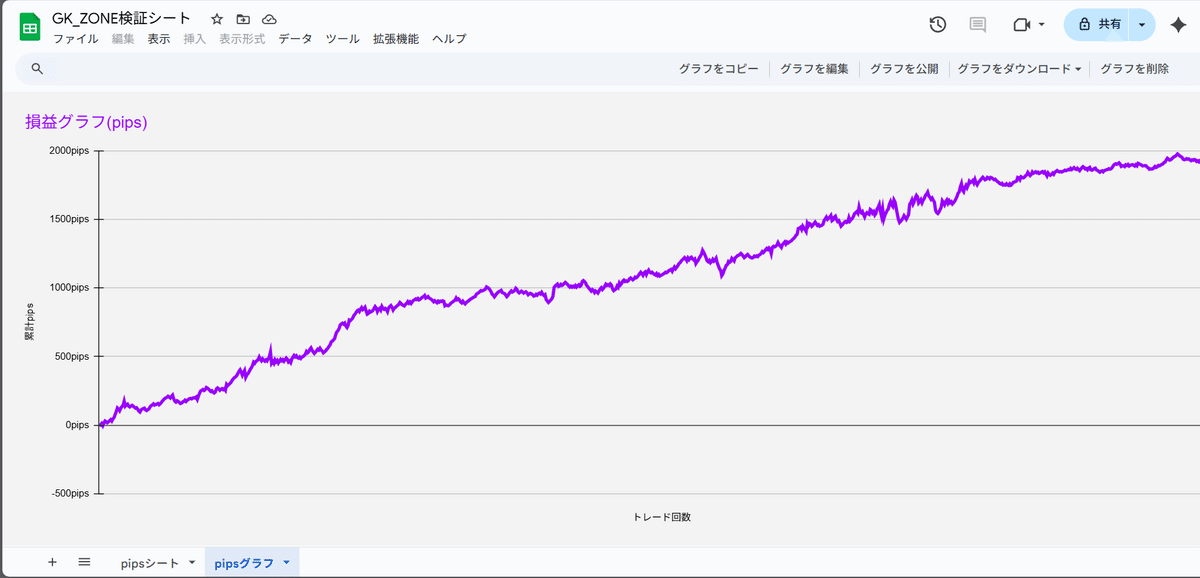The width and height of the screenshot is (1200, 578).
Task: Open Gemini with the sparkle icon
Action: coord(1177,24)
